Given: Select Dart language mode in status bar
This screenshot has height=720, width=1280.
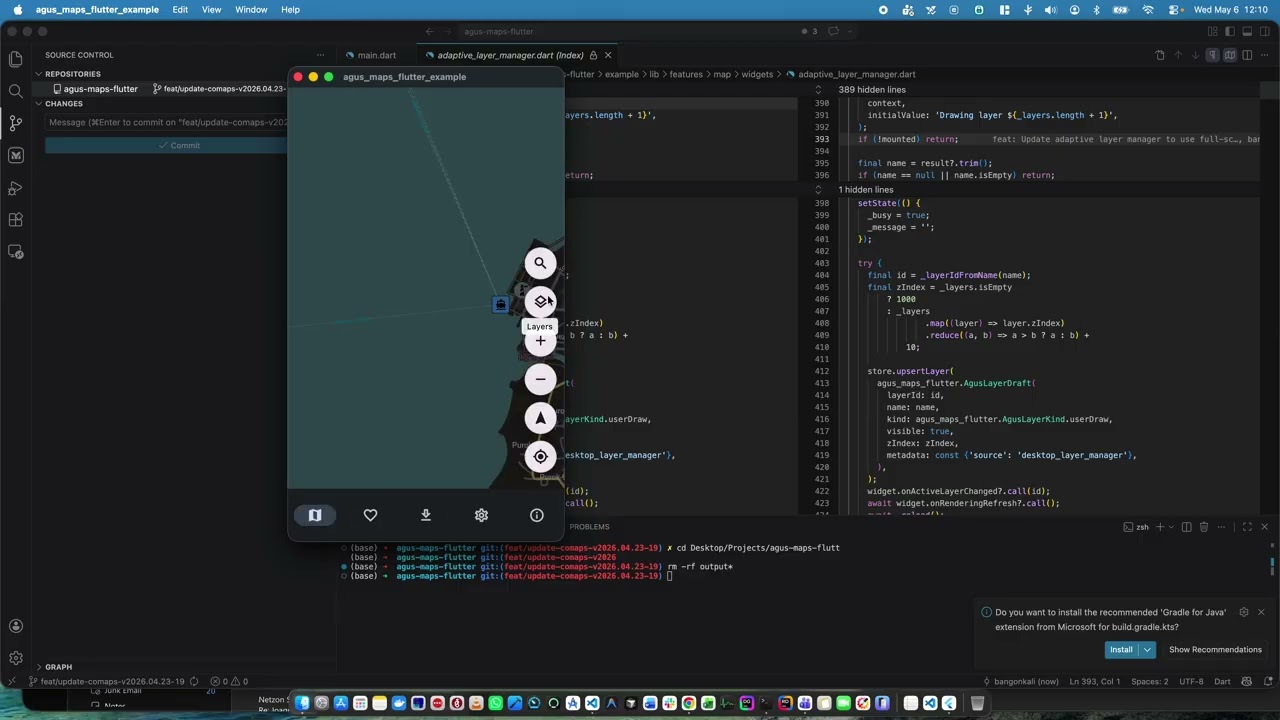Looking at the screenshot, I should pos(1222,682).
